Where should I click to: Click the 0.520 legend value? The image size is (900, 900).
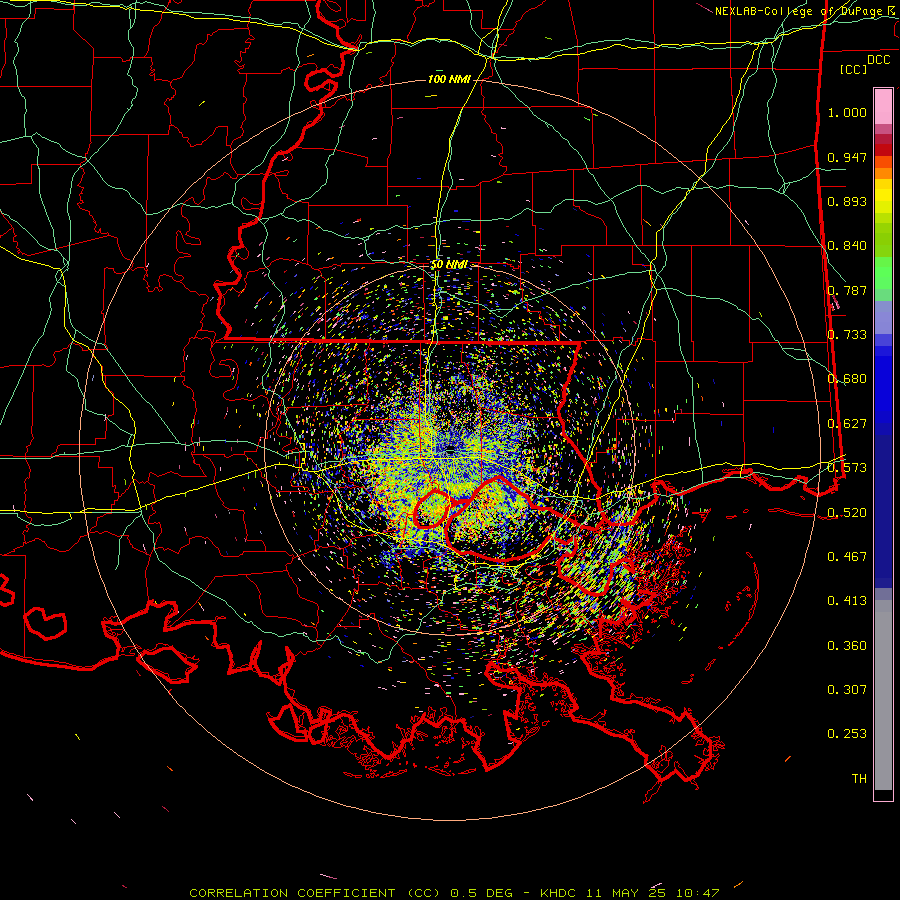click(847, 513)
